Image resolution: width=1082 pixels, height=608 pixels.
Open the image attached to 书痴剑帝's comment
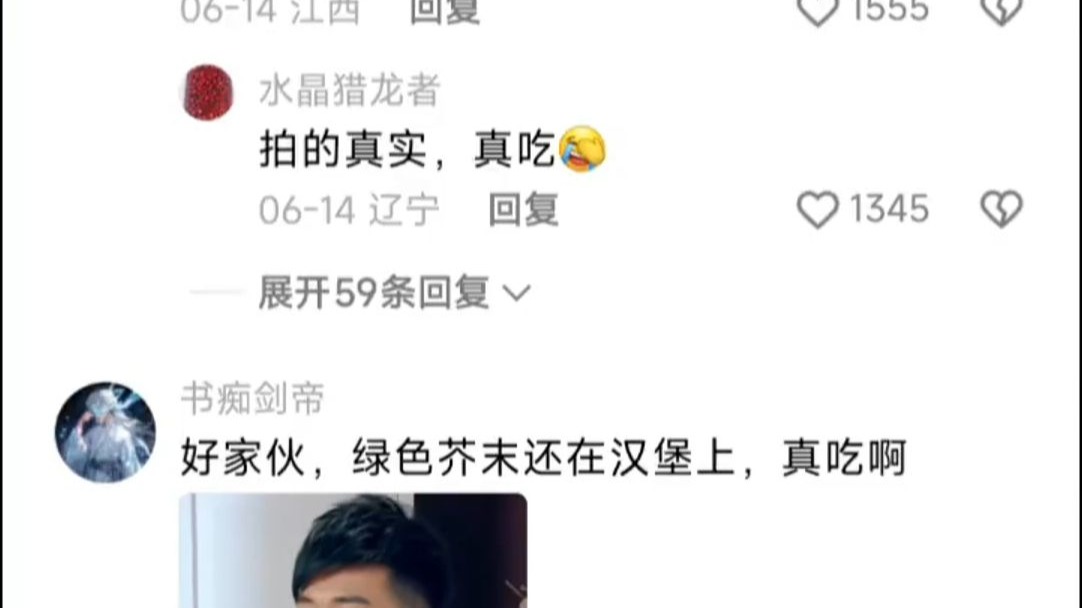click(x=353, y=550)
